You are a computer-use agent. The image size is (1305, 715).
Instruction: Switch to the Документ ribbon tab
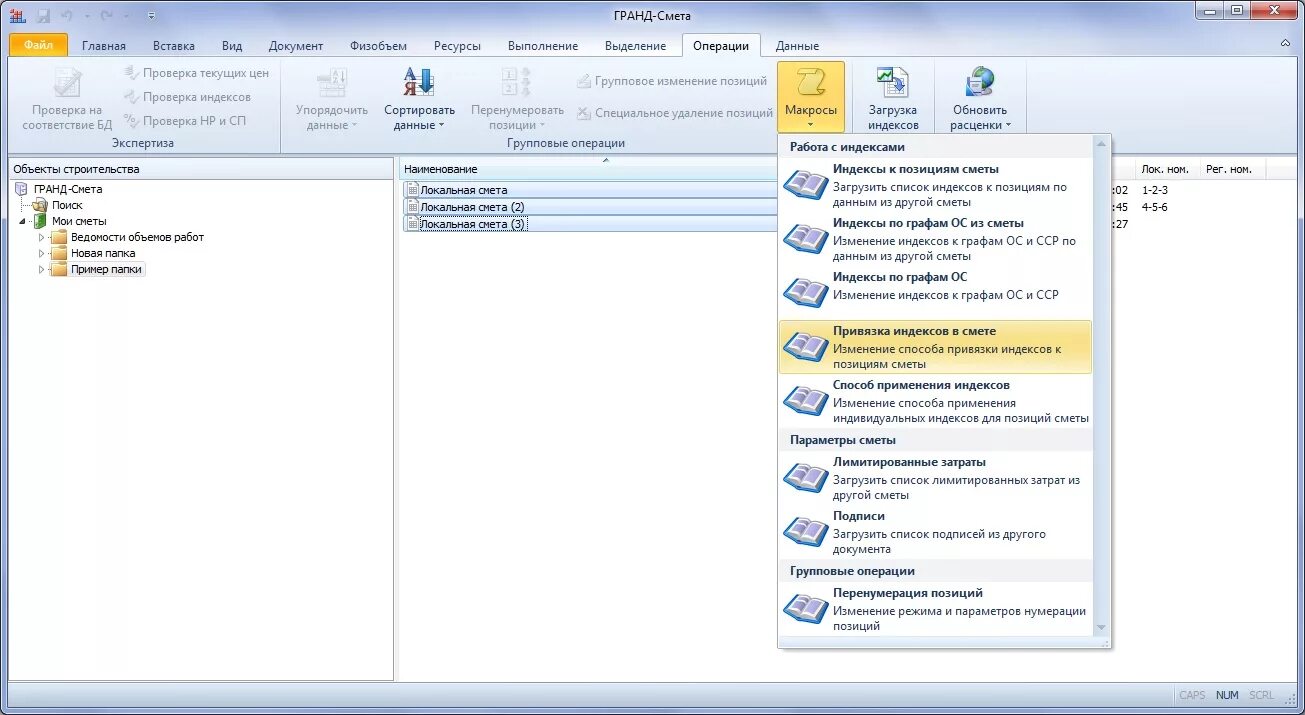(x=296, y=46)
